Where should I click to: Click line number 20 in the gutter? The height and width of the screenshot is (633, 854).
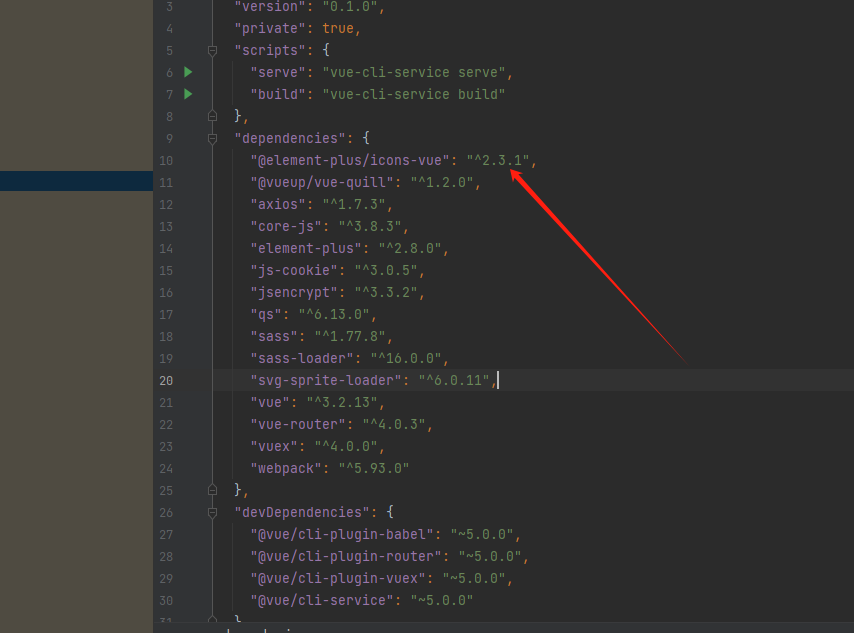(166, 381)
